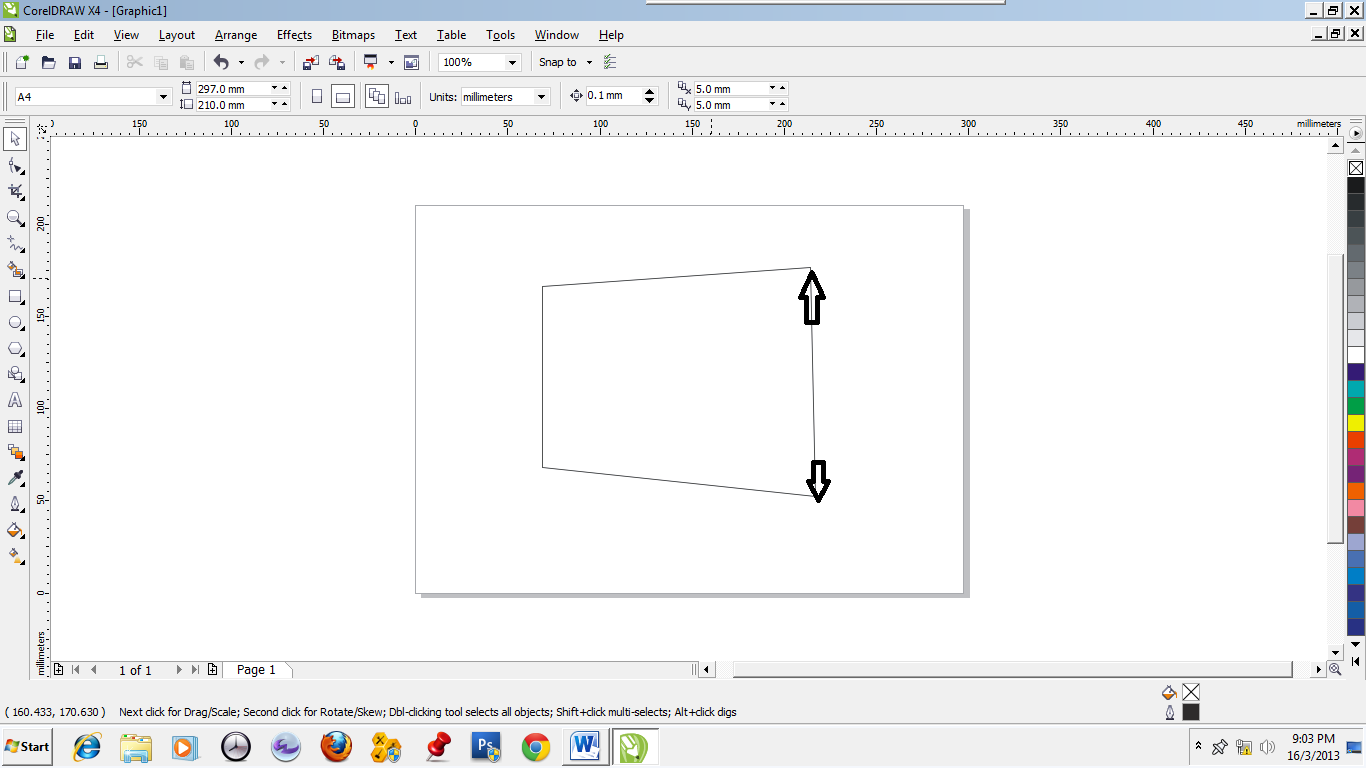The image size is (1366, 768).
Task: Open the paper size A4 dropdown
Action: [x=166, y=96]
